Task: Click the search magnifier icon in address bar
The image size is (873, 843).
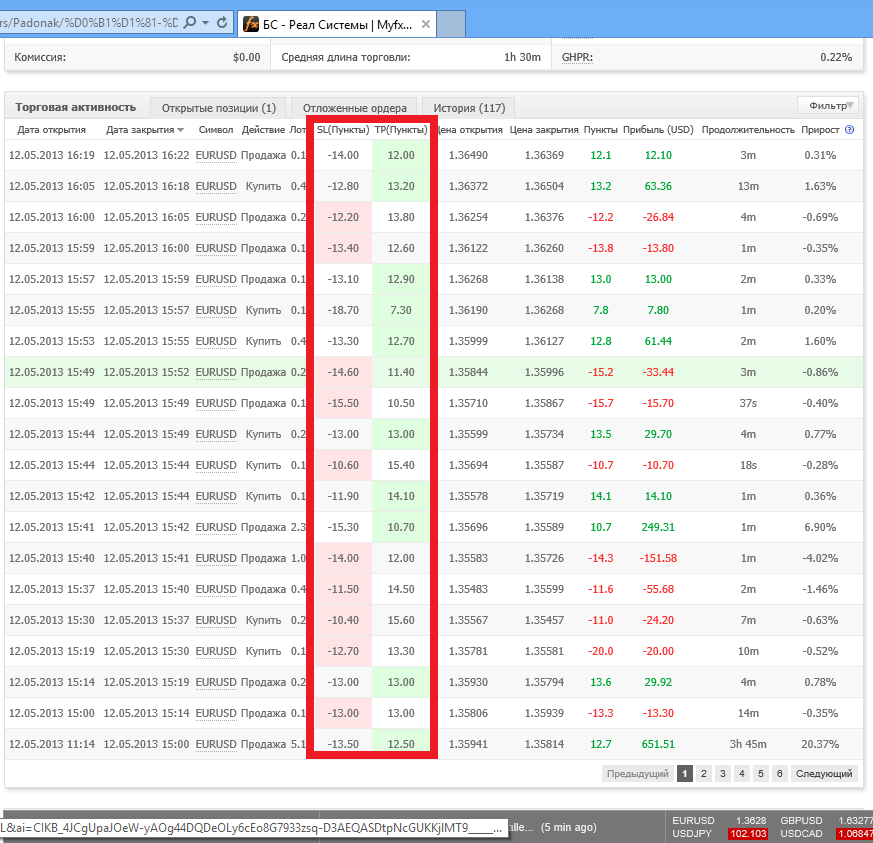Action: [x=190, y=23]
